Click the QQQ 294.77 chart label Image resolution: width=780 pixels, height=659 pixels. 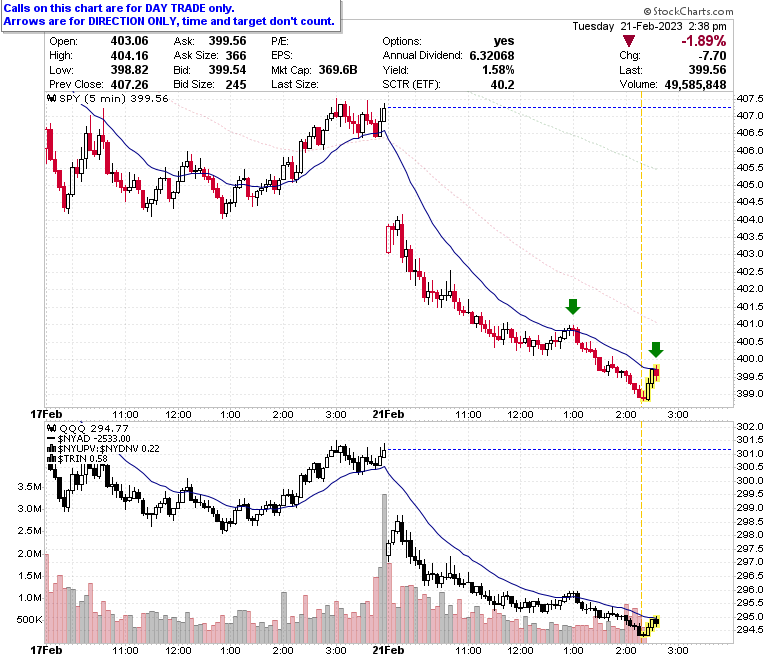[x=94, y=429]
